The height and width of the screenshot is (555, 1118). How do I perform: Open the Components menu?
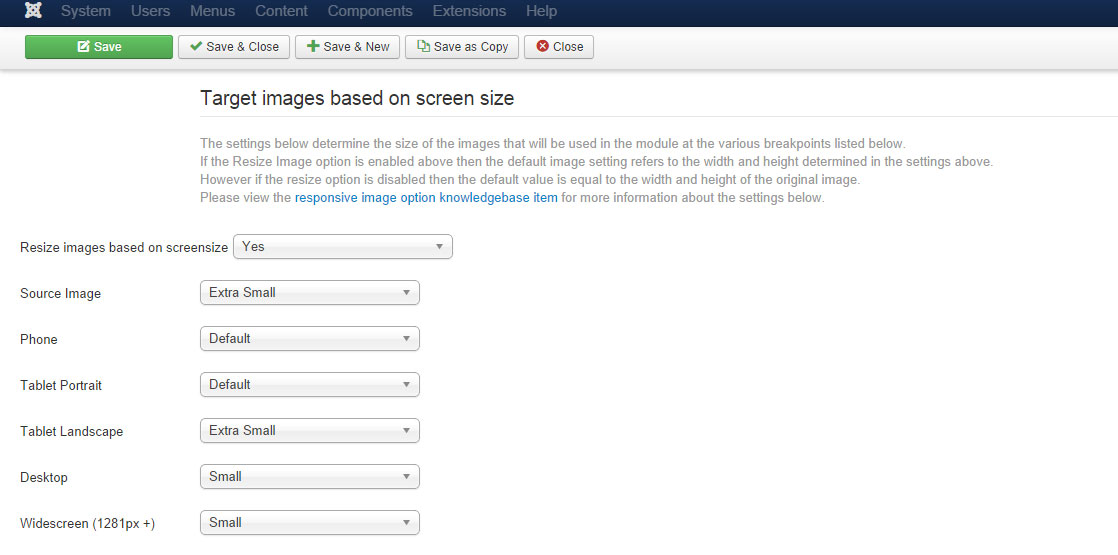pos(370,11)
